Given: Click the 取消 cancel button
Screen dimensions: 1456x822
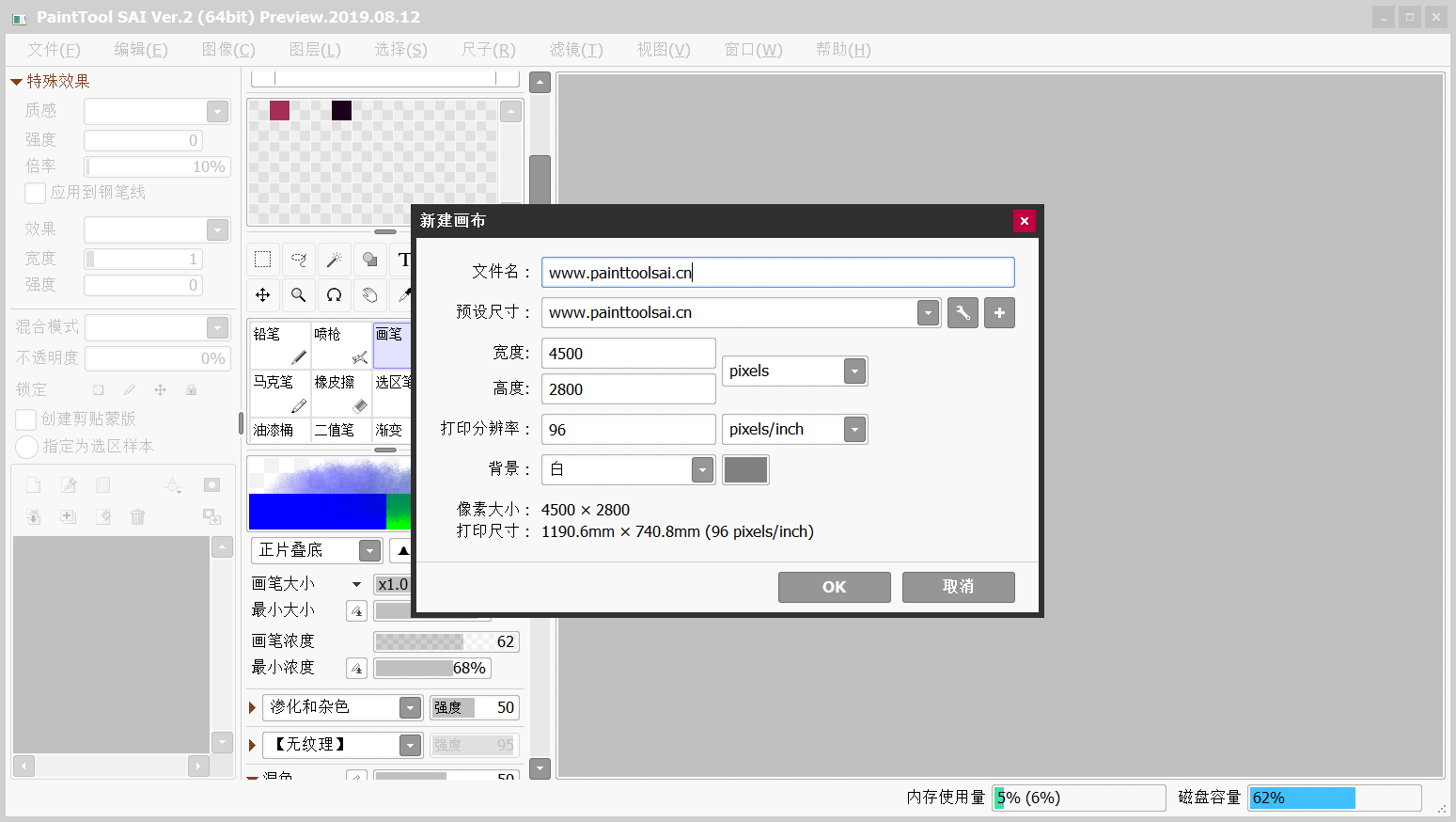Looking at the screenshot, I should coord(959,587).
